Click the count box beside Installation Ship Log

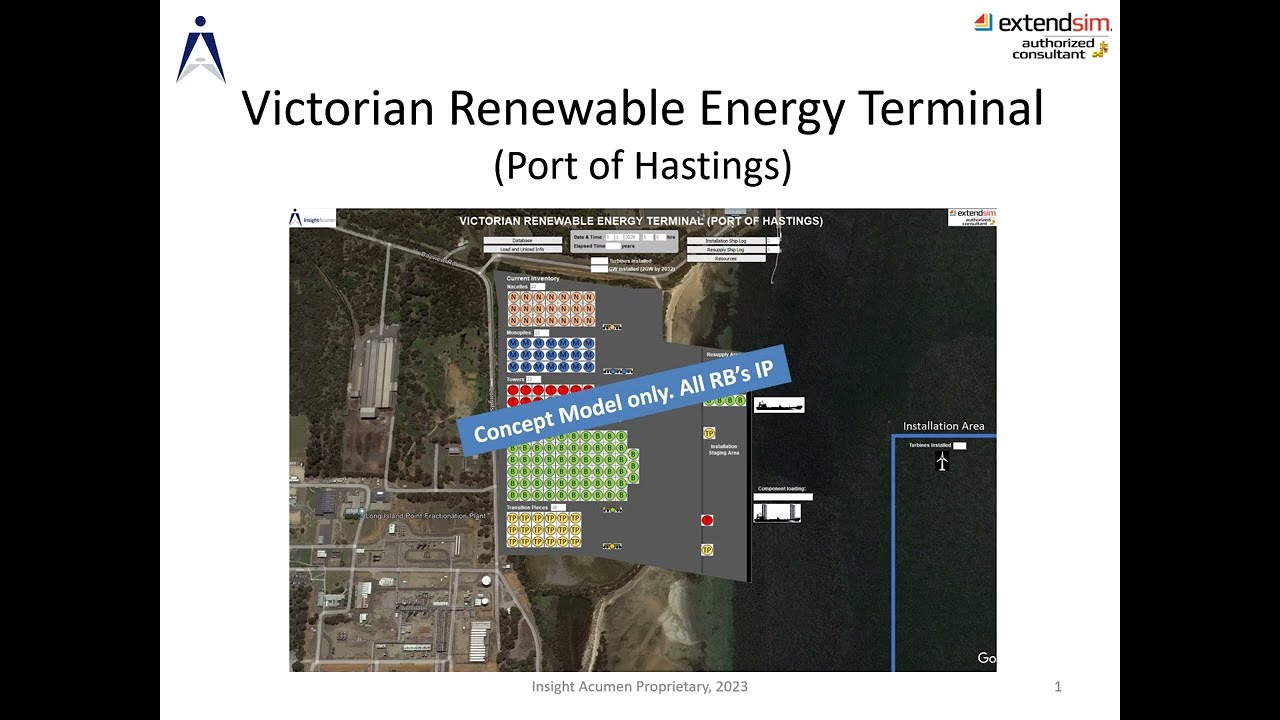click(x=772, y=241)
